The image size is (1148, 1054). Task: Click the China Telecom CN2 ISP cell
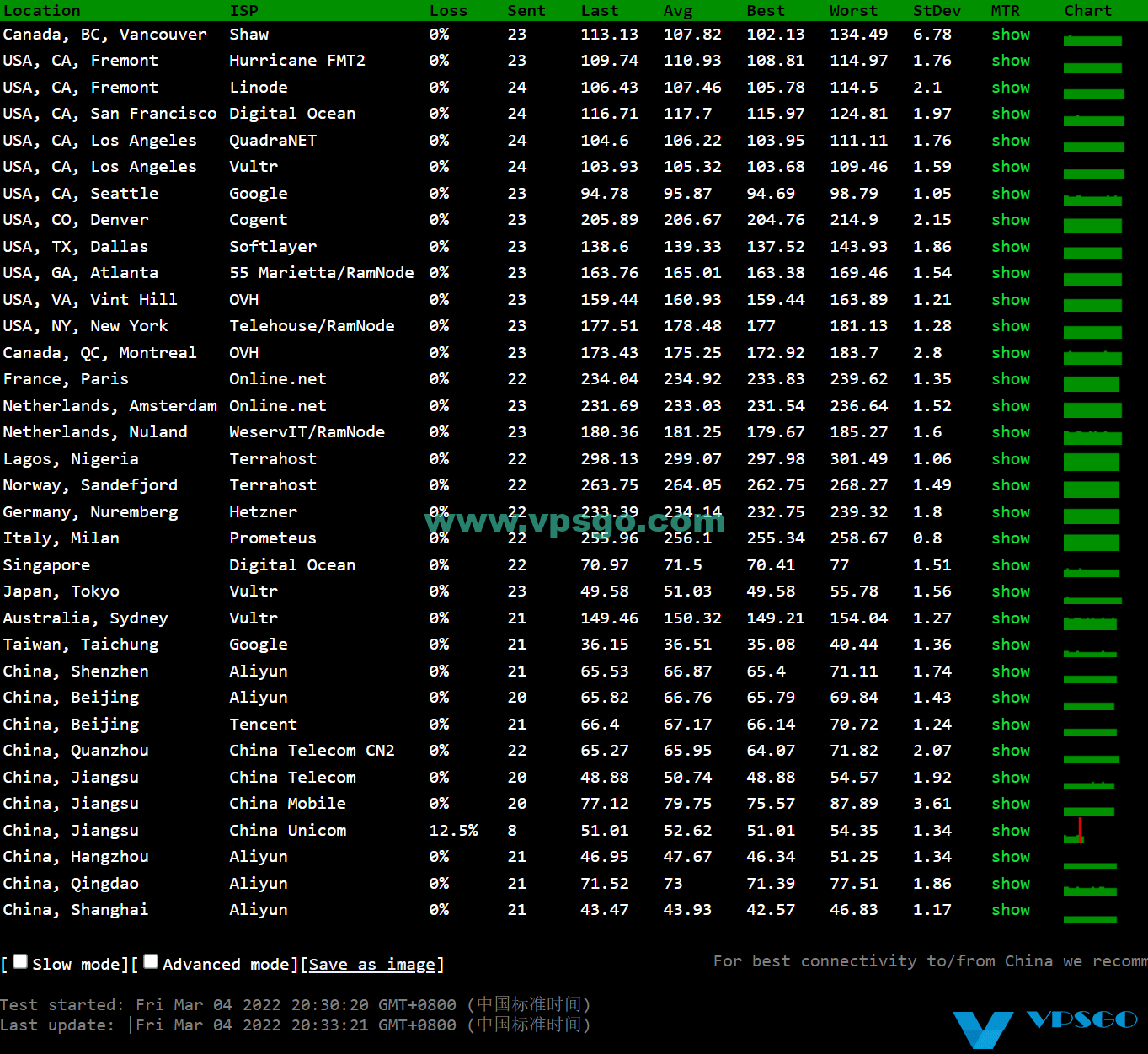click(312, 751)
